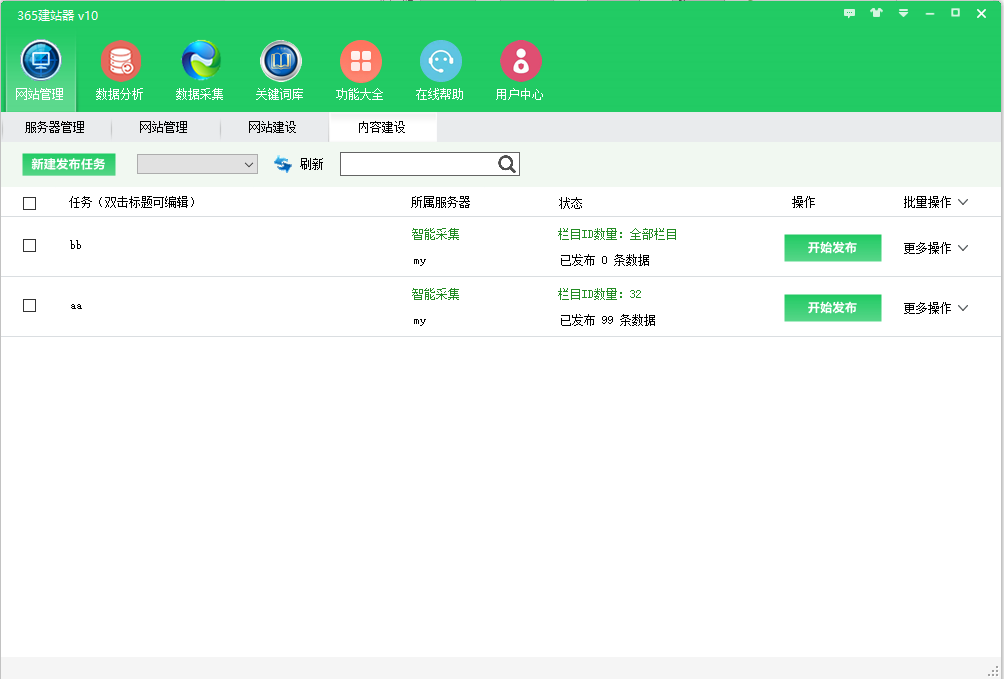Click 栏目ID数量: 全部栏目 status text
The height and width of the screenshot is (679, 1004).
click(x=617, y=234)
